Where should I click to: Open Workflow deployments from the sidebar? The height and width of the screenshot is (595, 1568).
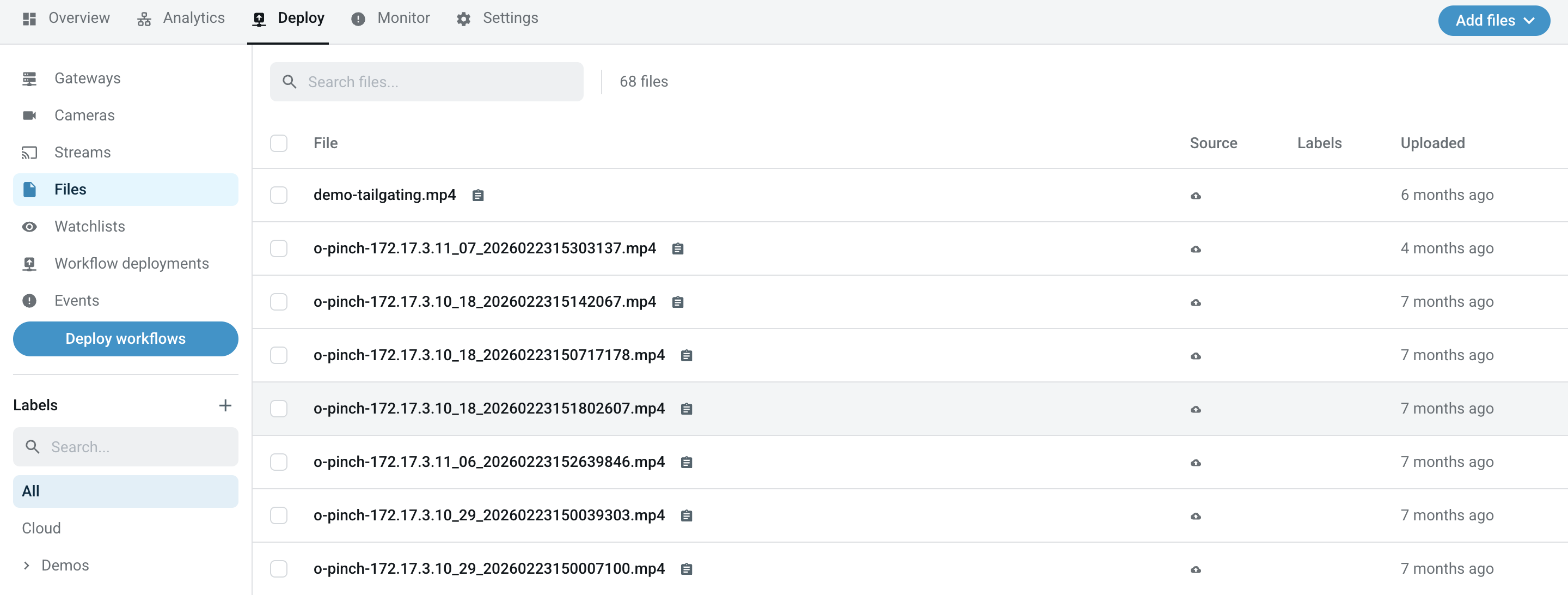pos(125,264)
